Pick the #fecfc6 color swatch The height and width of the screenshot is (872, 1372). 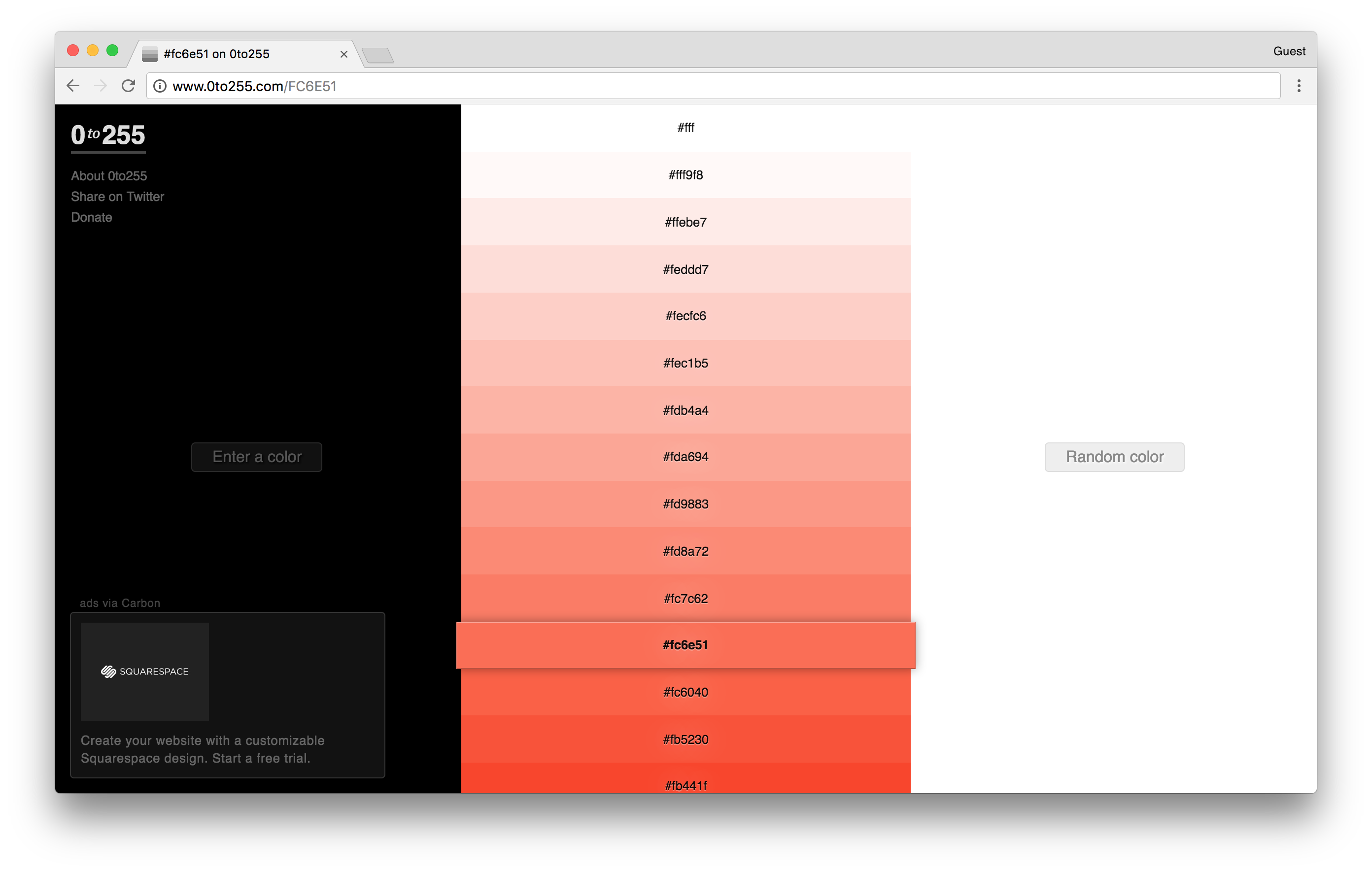(686, 316)
